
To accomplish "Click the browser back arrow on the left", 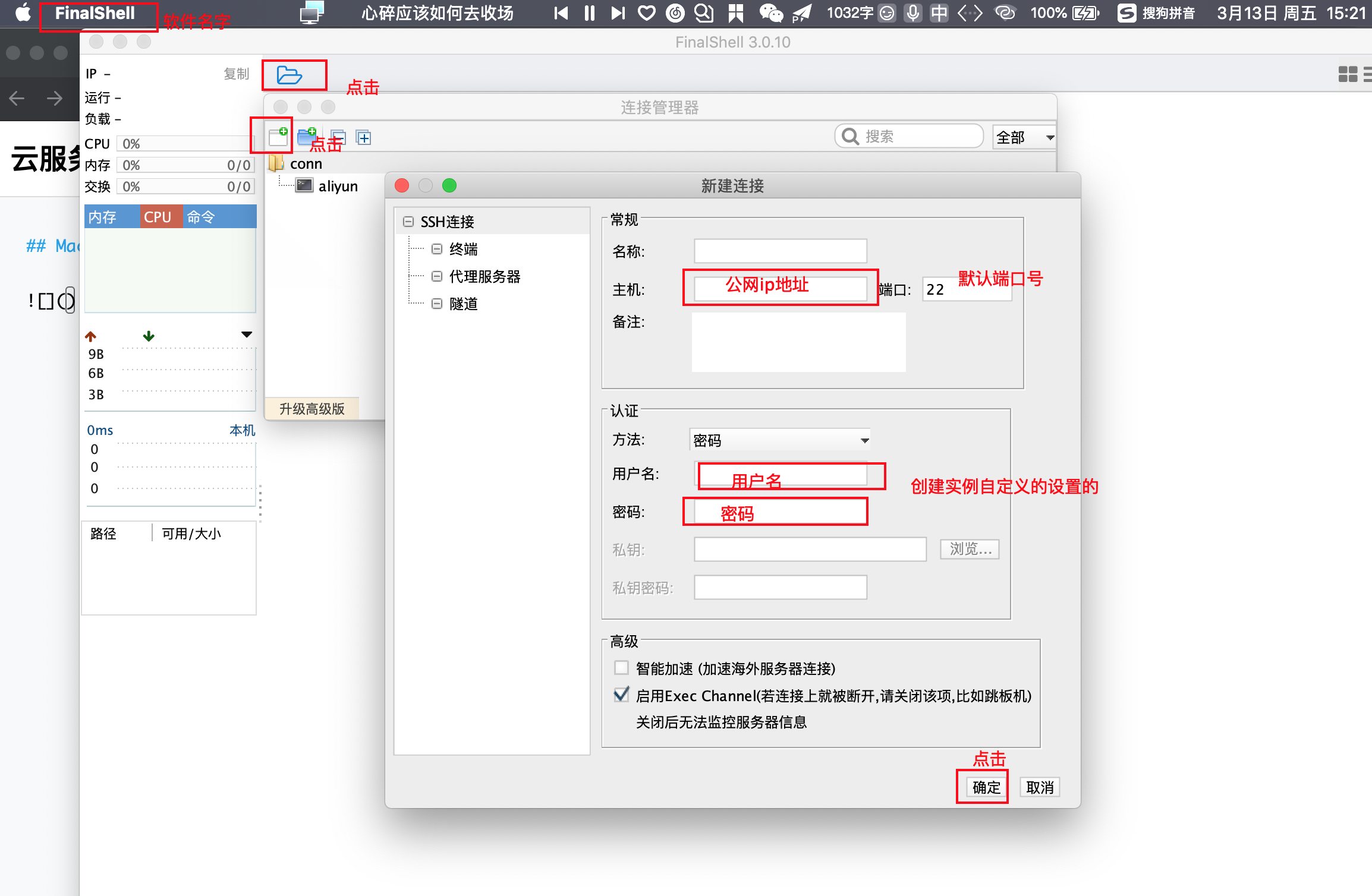I will (x=17, y=98).
